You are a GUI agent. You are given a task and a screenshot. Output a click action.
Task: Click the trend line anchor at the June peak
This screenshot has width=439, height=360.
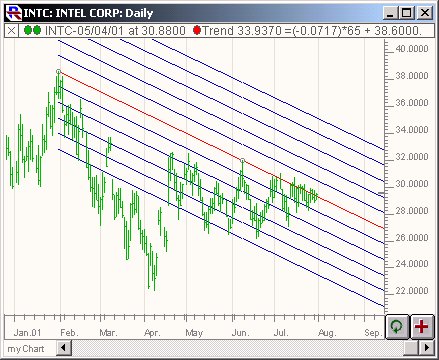point(242,161)
